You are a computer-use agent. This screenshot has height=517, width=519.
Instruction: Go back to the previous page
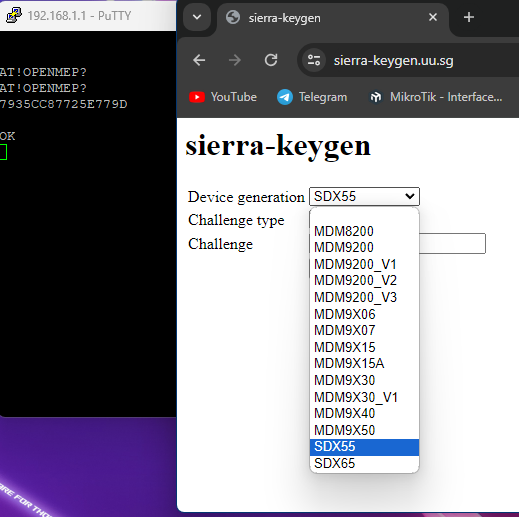199,60
